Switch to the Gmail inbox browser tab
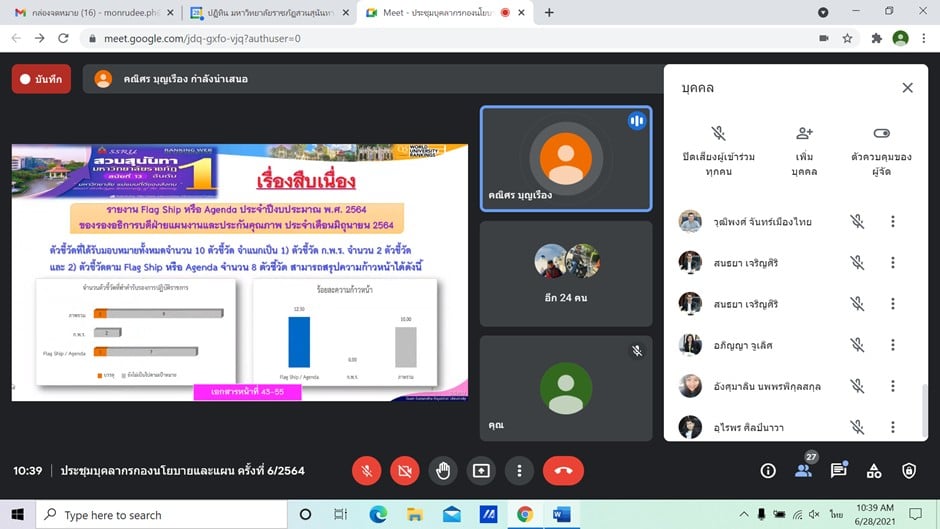Image resolution: width=940 pixels, height=529 pixels. (x=90, y=13)
